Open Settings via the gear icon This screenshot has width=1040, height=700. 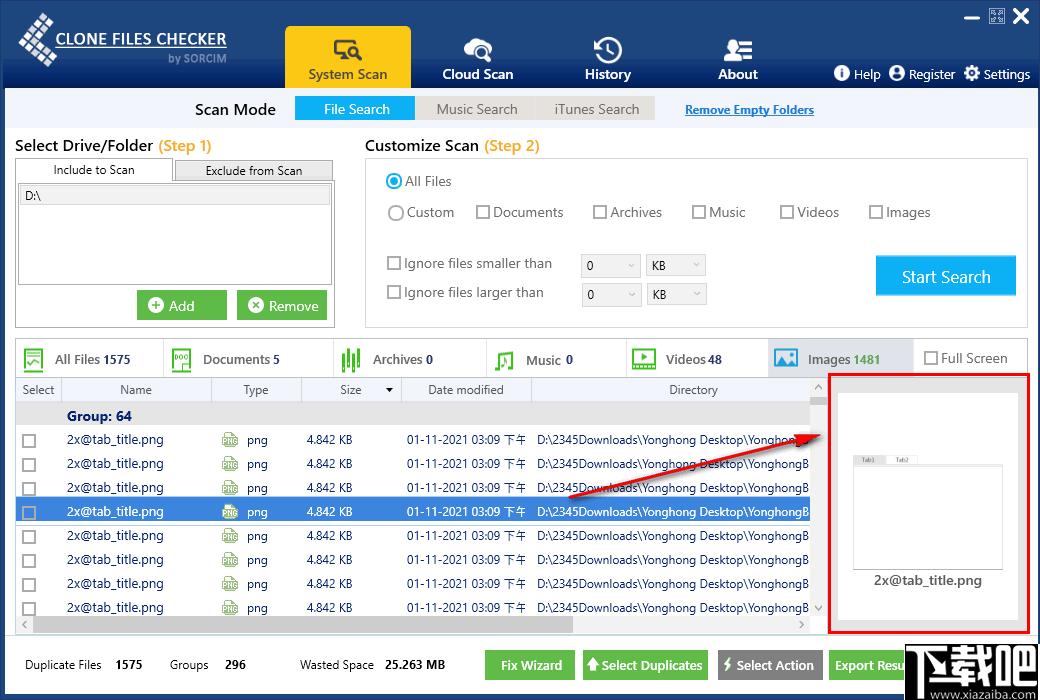coord(972,73)
